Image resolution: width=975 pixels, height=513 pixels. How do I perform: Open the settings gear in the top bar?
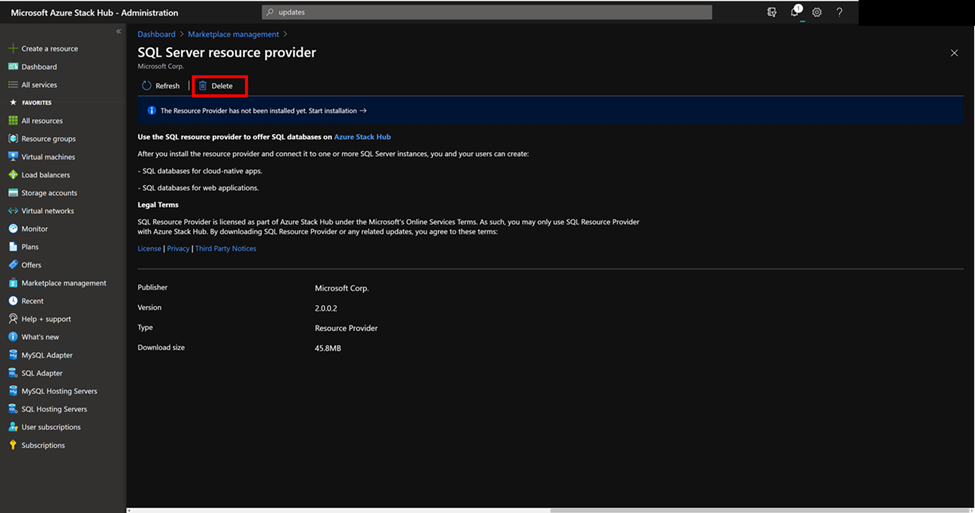coord(817,12)
